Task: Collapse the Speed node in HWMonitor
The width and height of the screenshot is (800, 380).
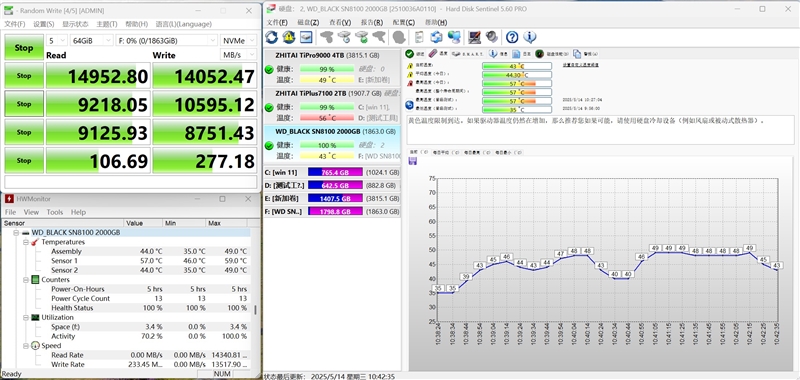Action: [26, 346]
